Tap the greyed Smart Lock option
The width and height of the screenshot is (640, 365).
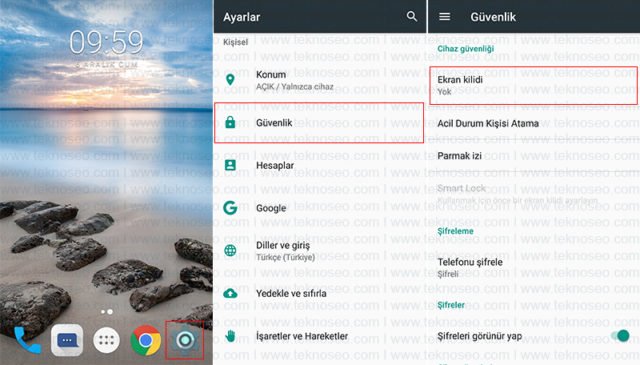(533, 194)
